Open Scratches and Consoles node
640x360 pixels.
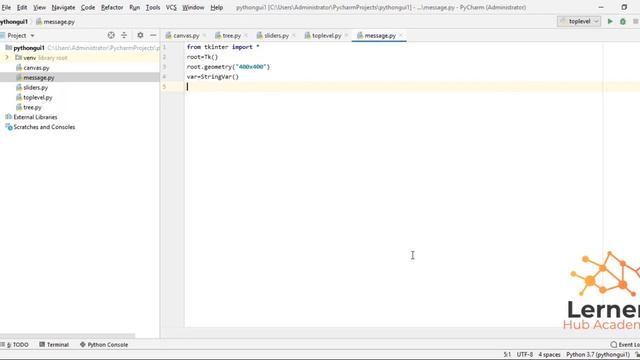point(44,127)
